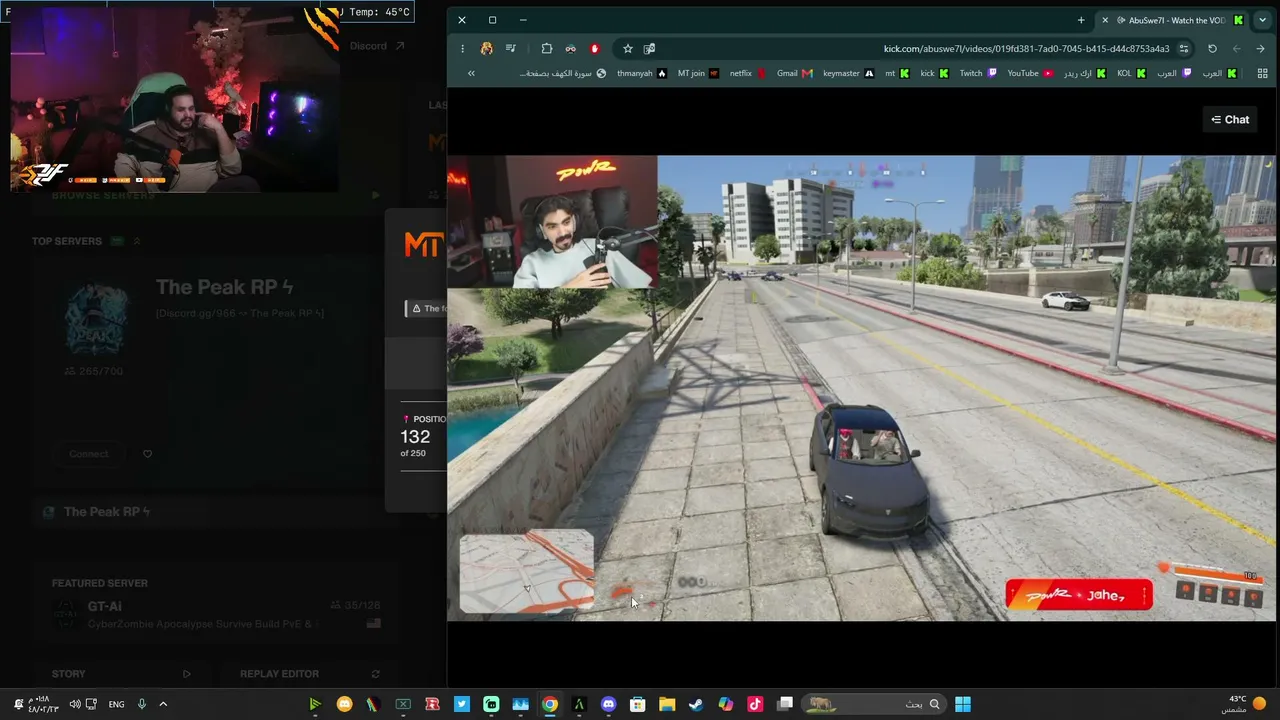1280x720 pixels.
Task: Open a new Chrome tab
Action: [1081, 20]
